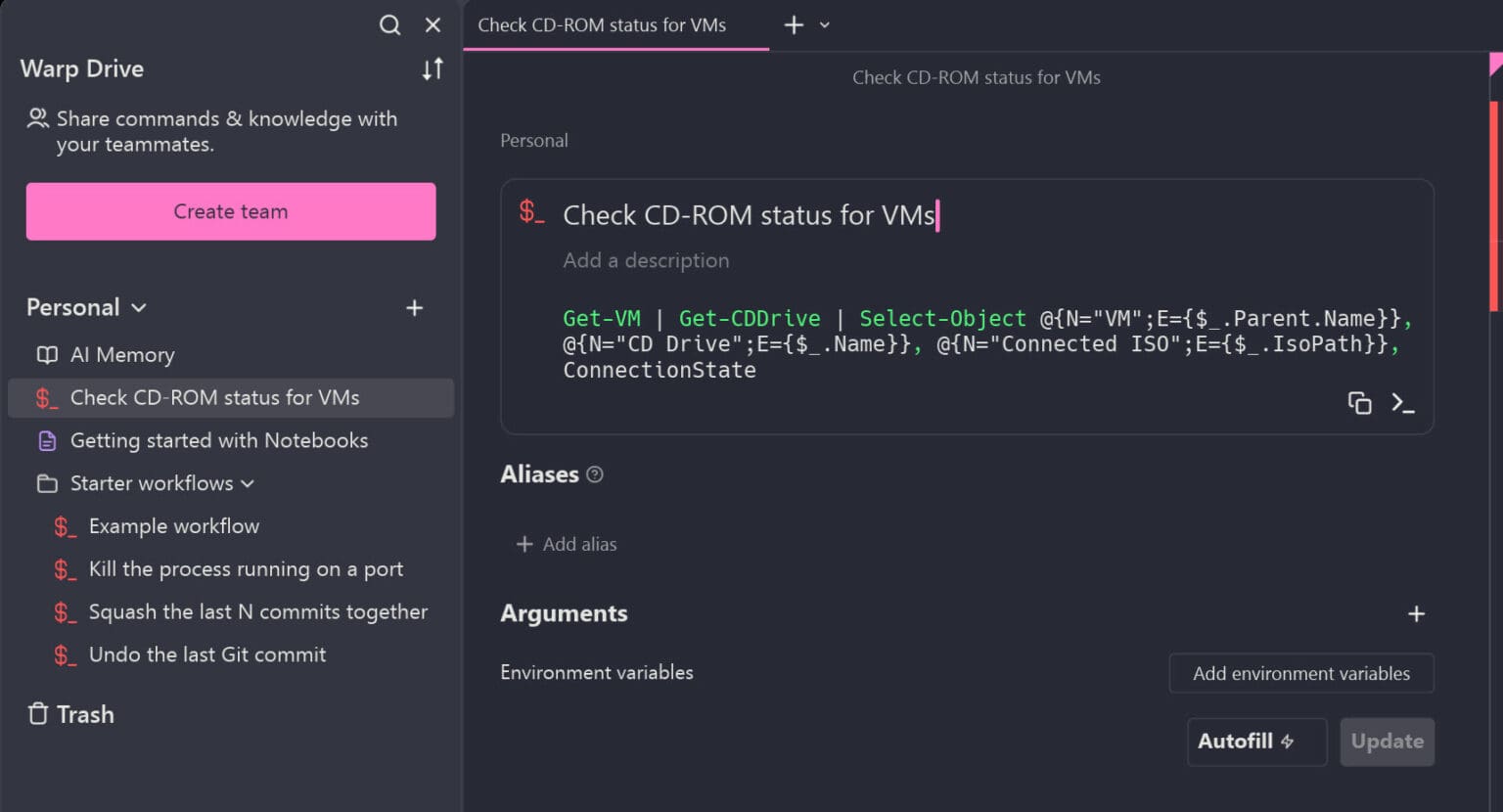Open the Aliases help question mark icon
The image size is (1503, 812).
tap(594, 474)
